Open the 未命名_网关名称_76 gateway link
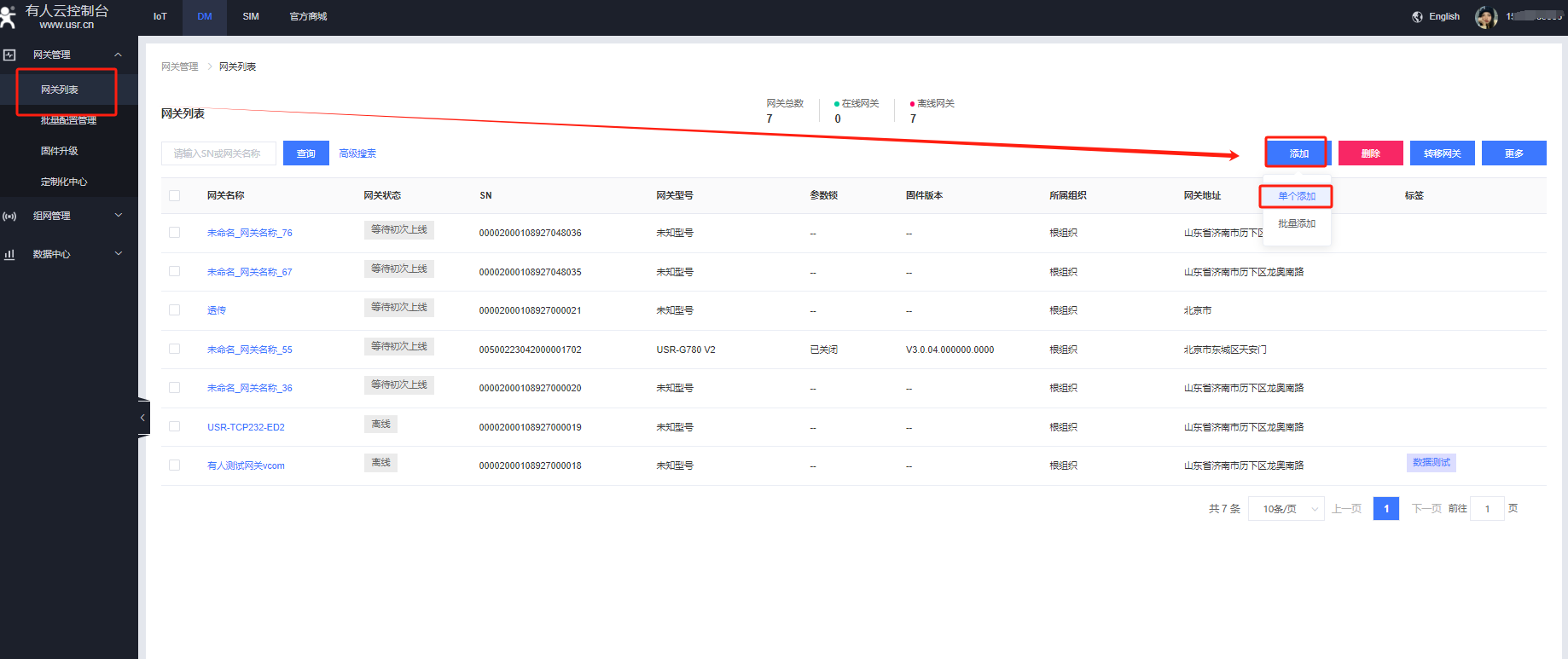Image resolution: width=1568 pixels, height=659 pixels. pos(249,233)
